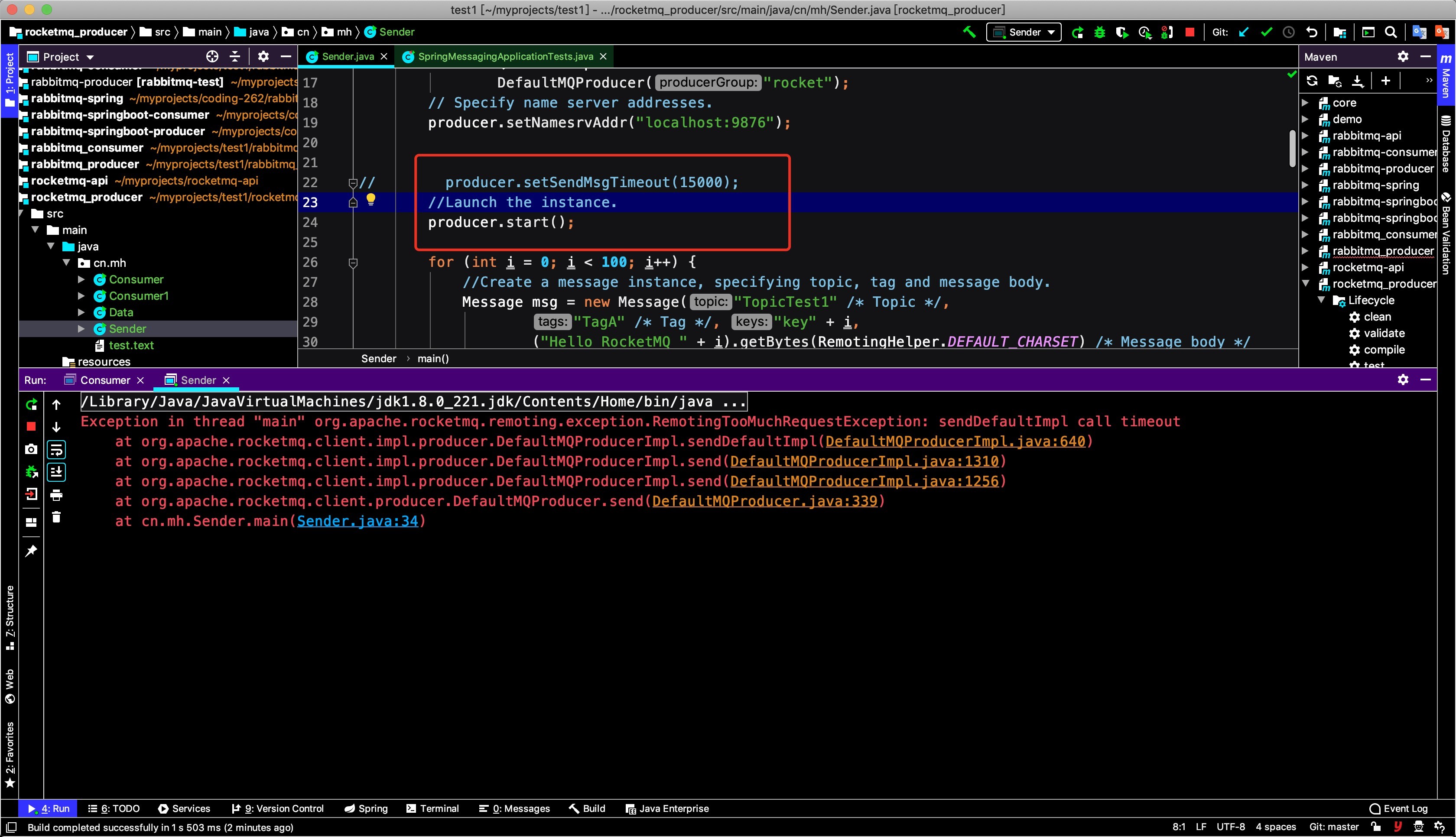1456x837 pixels.
Task: Open the Sender.java:34 stack trace link
Action: [357, 522]
